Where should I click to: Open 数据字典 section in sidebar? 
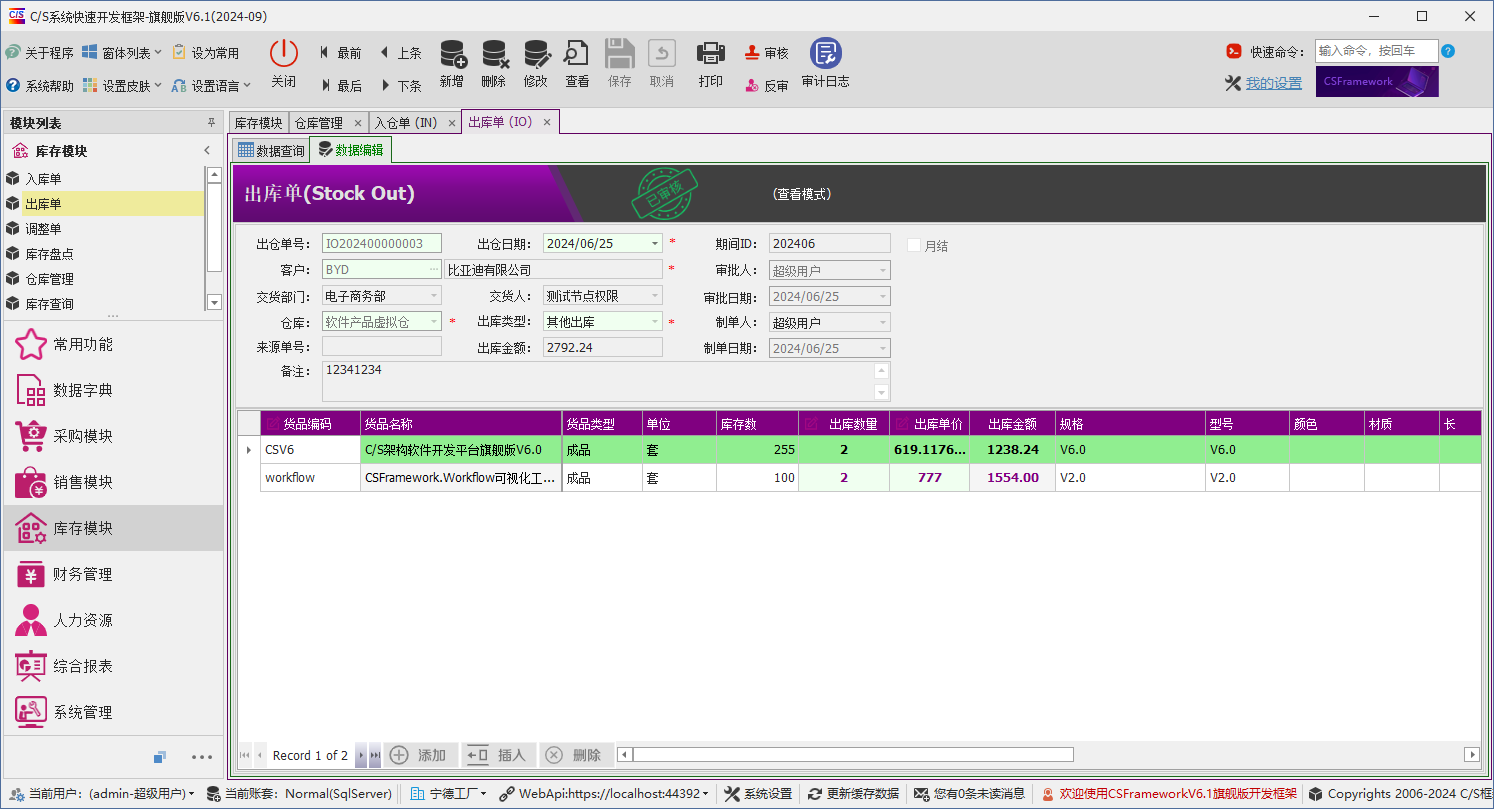[113, 391]
